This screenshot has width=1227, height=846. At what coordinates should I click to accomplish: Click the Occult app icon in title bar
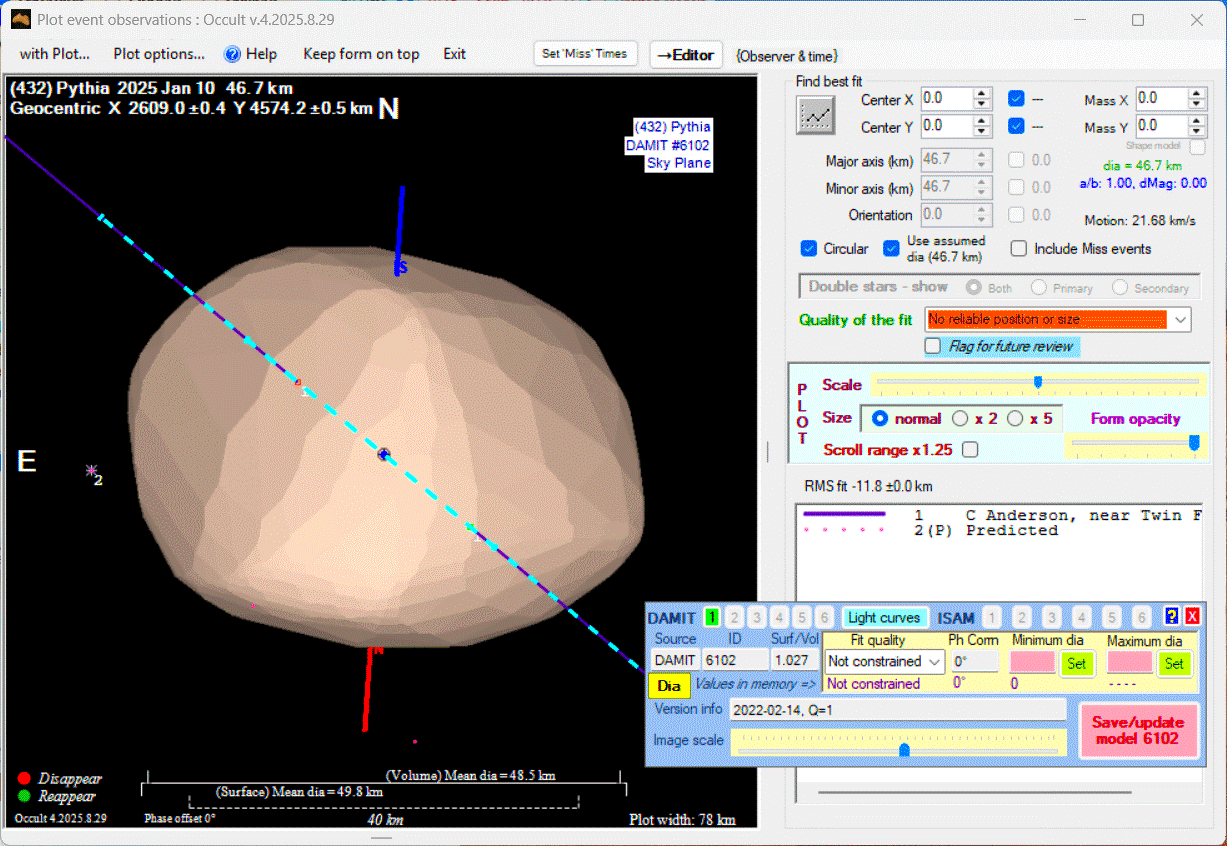pos(20,19)
